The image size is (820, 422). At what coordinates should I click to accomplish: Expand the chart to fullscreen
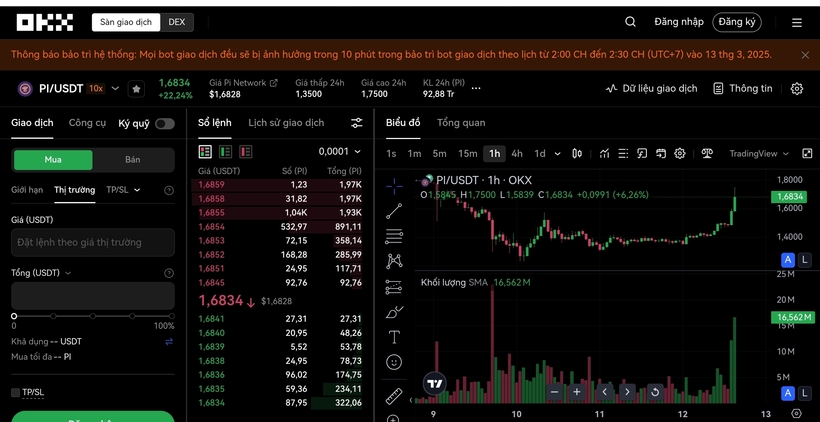(807, 154)
